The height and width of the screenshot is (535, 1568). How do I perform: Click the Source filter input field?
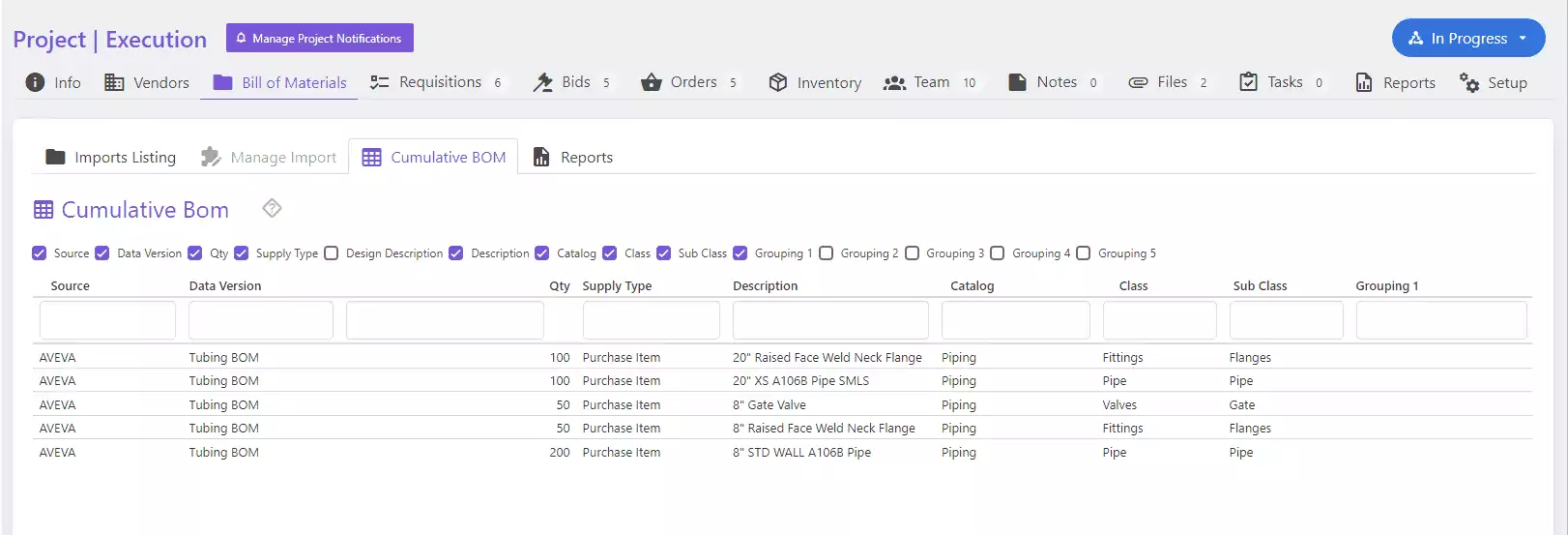click(107, 320)
